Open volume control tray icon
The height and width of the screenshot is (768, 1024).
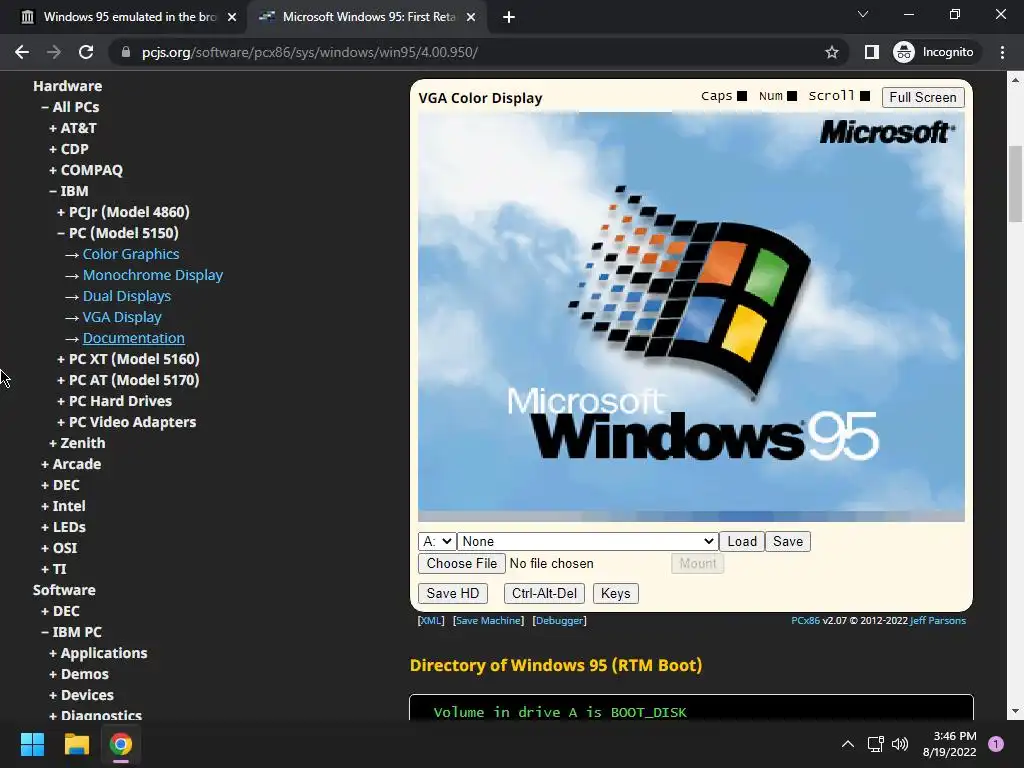pos(900,744)
